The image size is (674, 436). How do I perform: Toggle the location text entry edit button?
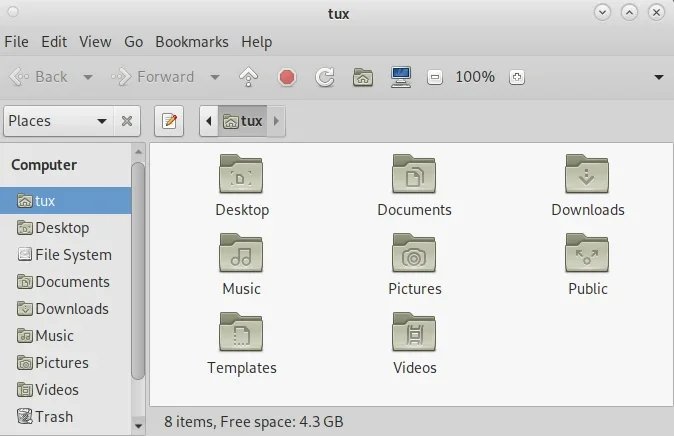pyautogui.click(x=169, y=121)
